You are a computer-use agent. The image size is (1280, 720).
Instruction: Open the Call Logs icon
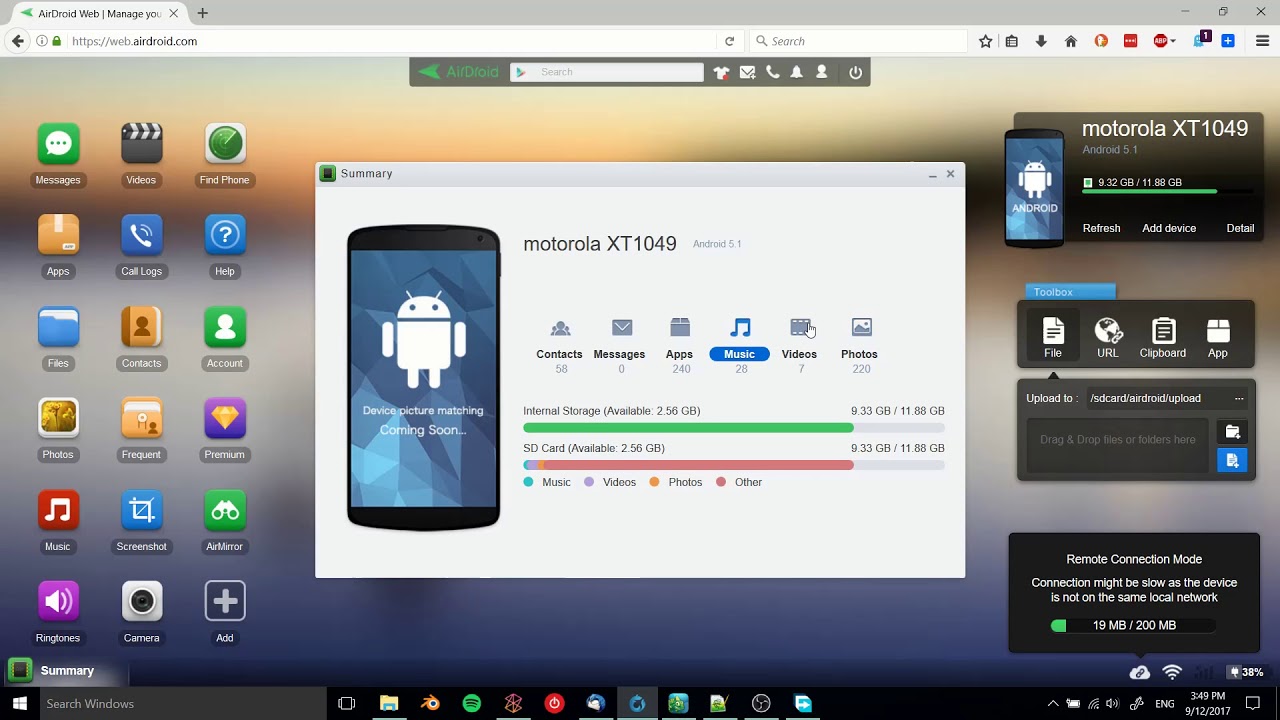tap(141, 235)
